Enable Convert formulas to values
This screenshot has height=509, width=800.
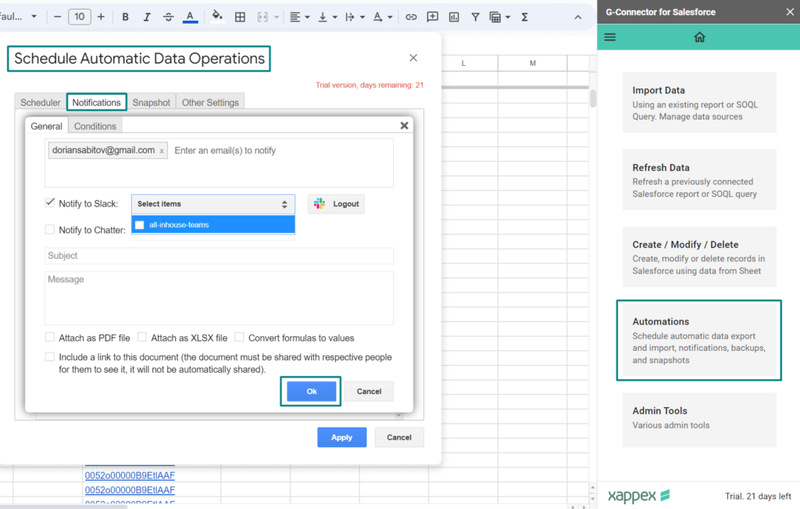point(239,337)
